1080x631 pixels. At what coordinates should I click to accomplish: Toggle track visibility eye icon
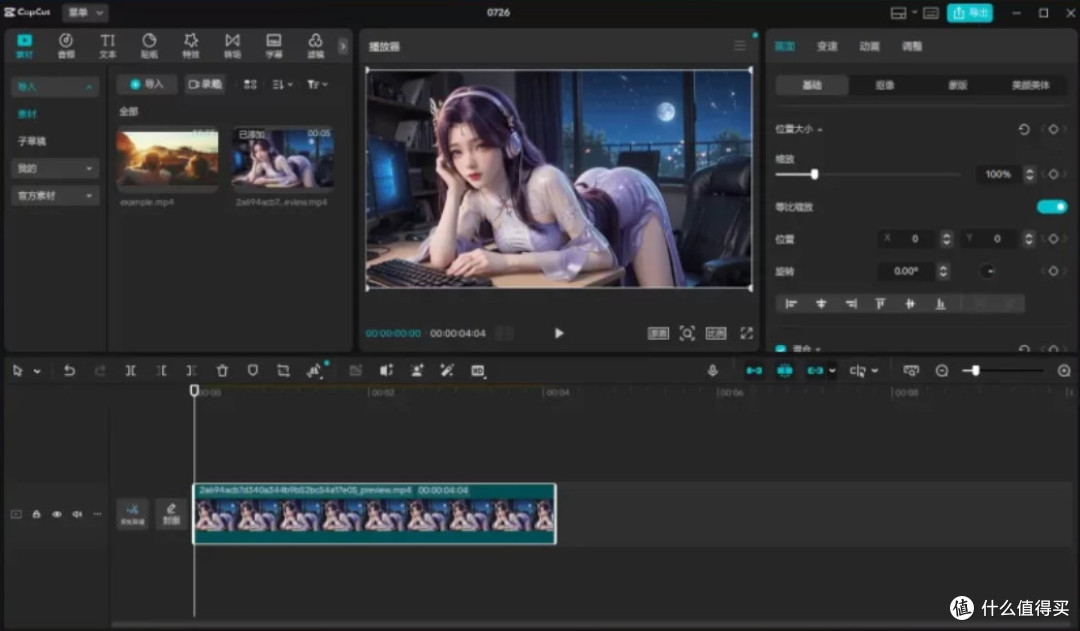coord(56,514)
